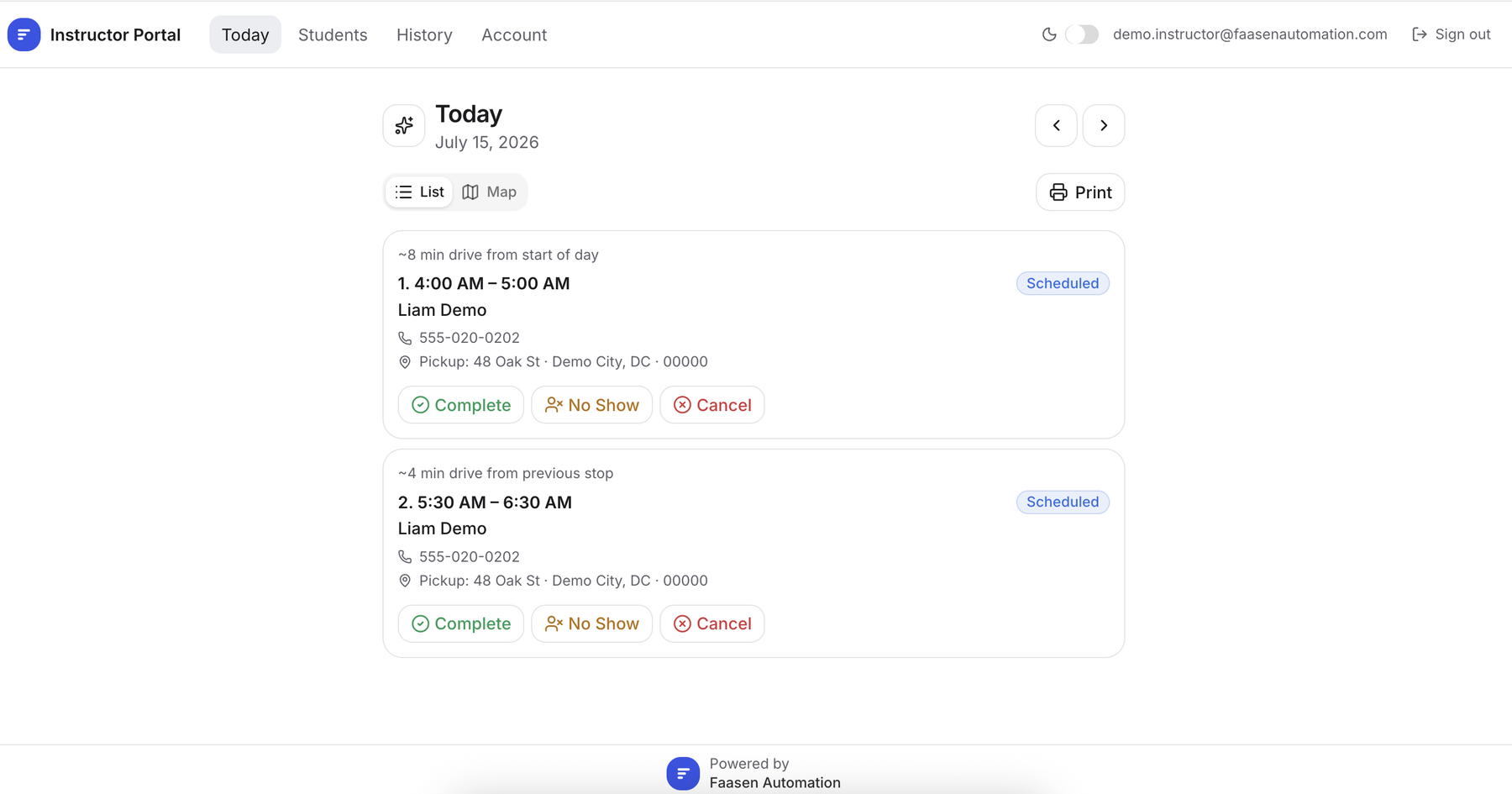Click the sign out arrow icon
The width and height of the screenshot is (1512, 794).
coord(1420,34)
